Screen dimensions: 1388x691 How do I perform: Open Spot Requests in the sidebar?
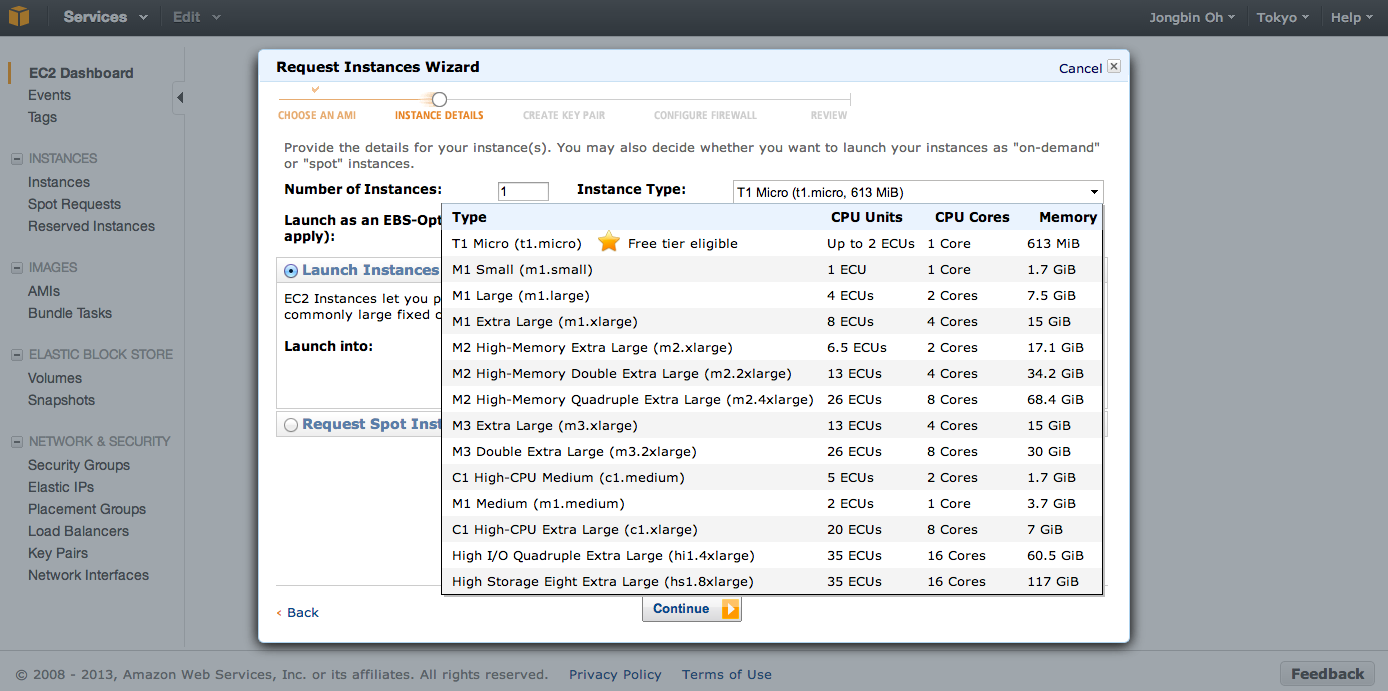(74, 204)
